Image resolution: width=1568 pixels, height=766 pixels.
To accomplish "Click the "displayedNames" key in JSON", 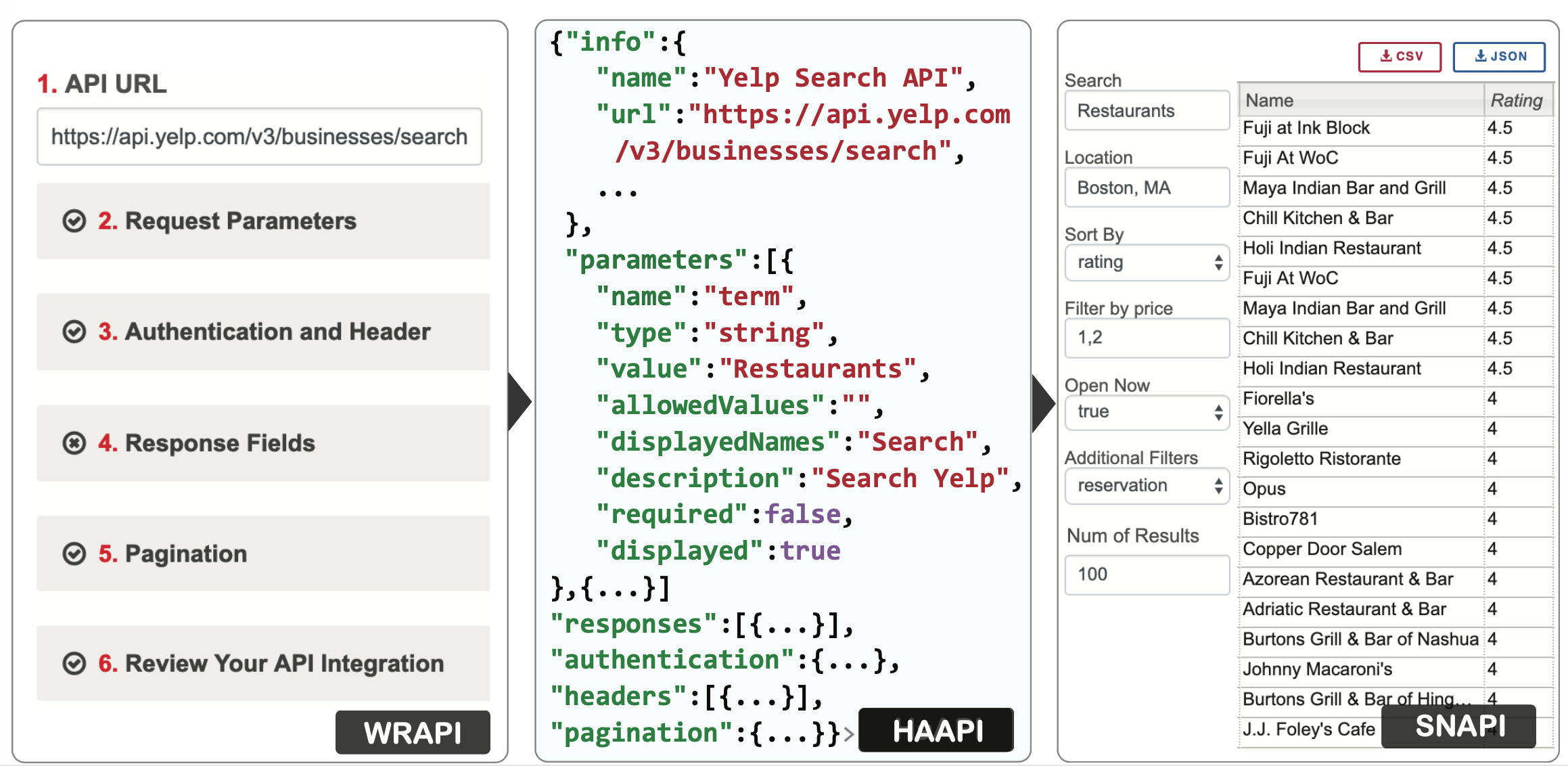I will click(x=718, y=442).
